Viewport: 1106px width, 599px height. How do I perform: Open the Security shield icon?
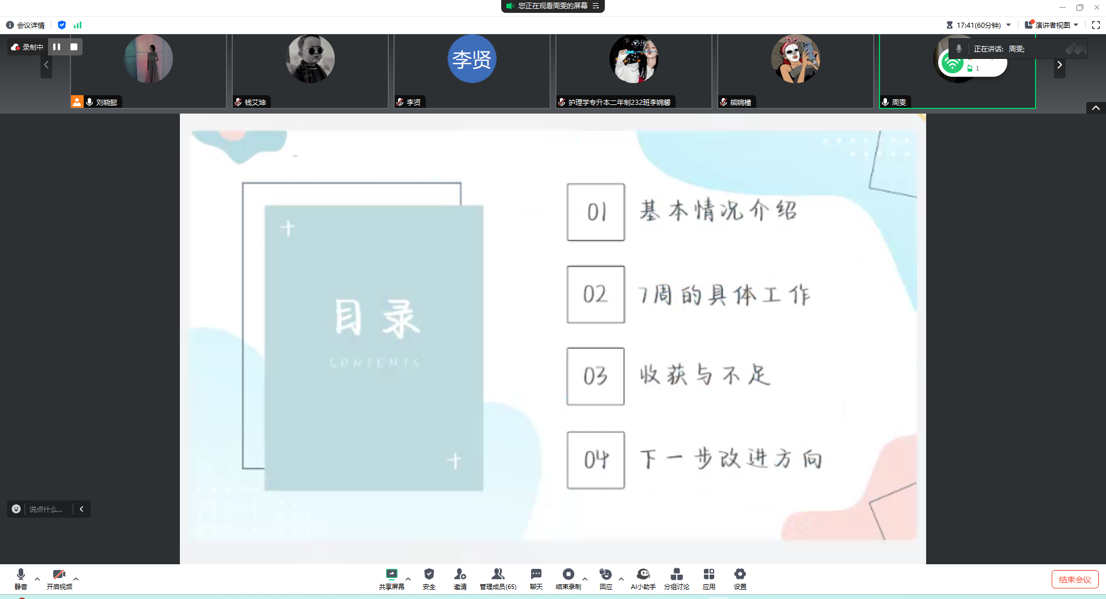tap(429, 578)
